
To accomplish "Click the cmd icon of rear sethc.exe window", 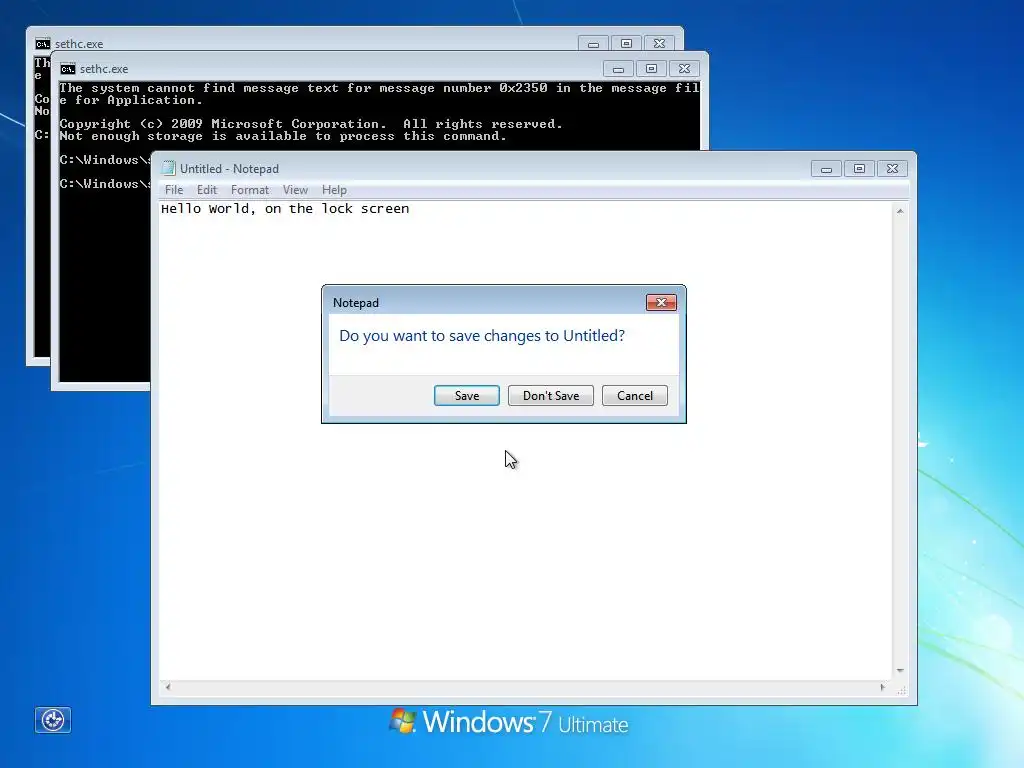I will coord(42,44).
